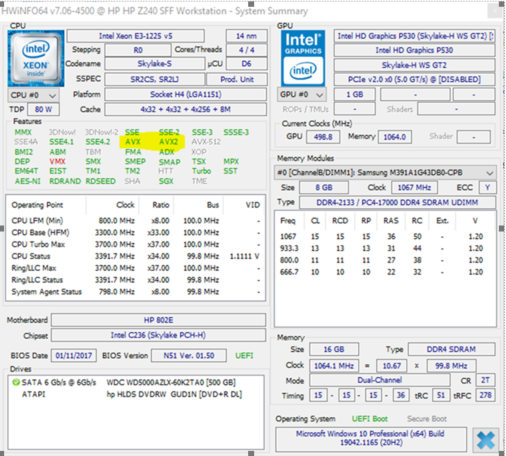Click the CR 2T value

point(485,380)
